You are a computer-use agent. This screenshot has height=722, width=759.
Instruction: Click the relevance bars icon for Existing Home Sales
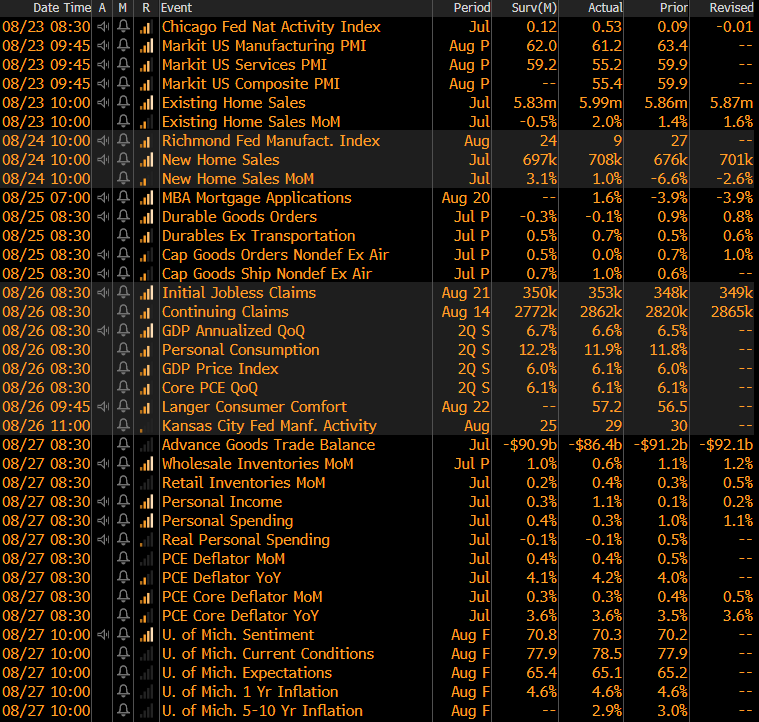146,103
